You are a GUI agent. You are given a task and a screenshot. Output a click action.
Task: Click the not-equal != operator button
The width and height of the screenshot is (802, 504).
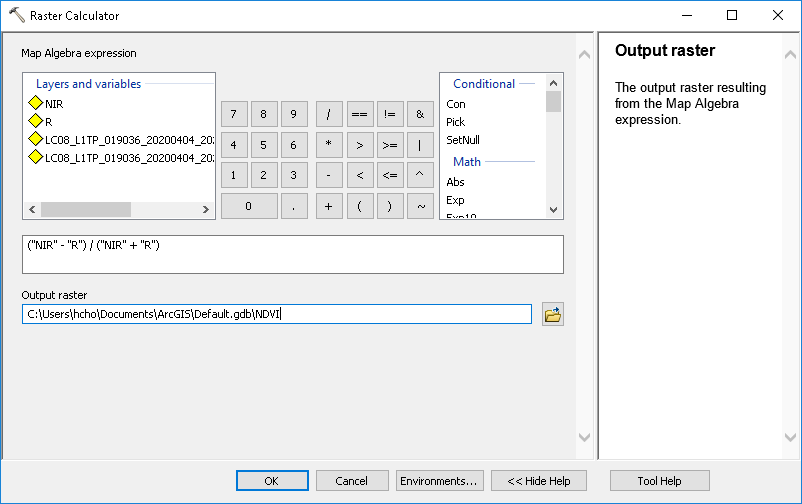click(389, 115)
